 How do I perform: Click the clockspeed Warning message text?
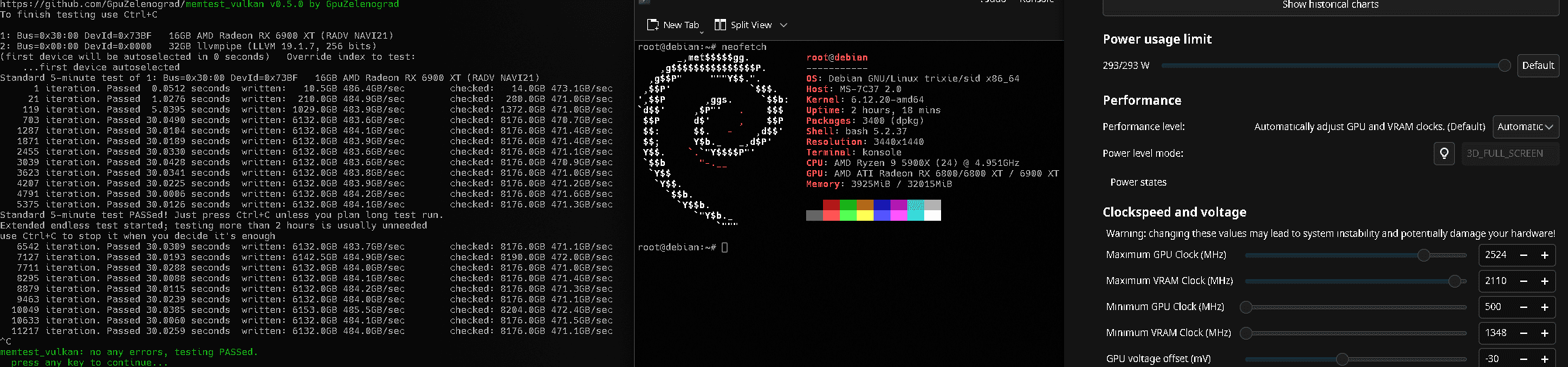(1330, 233)
